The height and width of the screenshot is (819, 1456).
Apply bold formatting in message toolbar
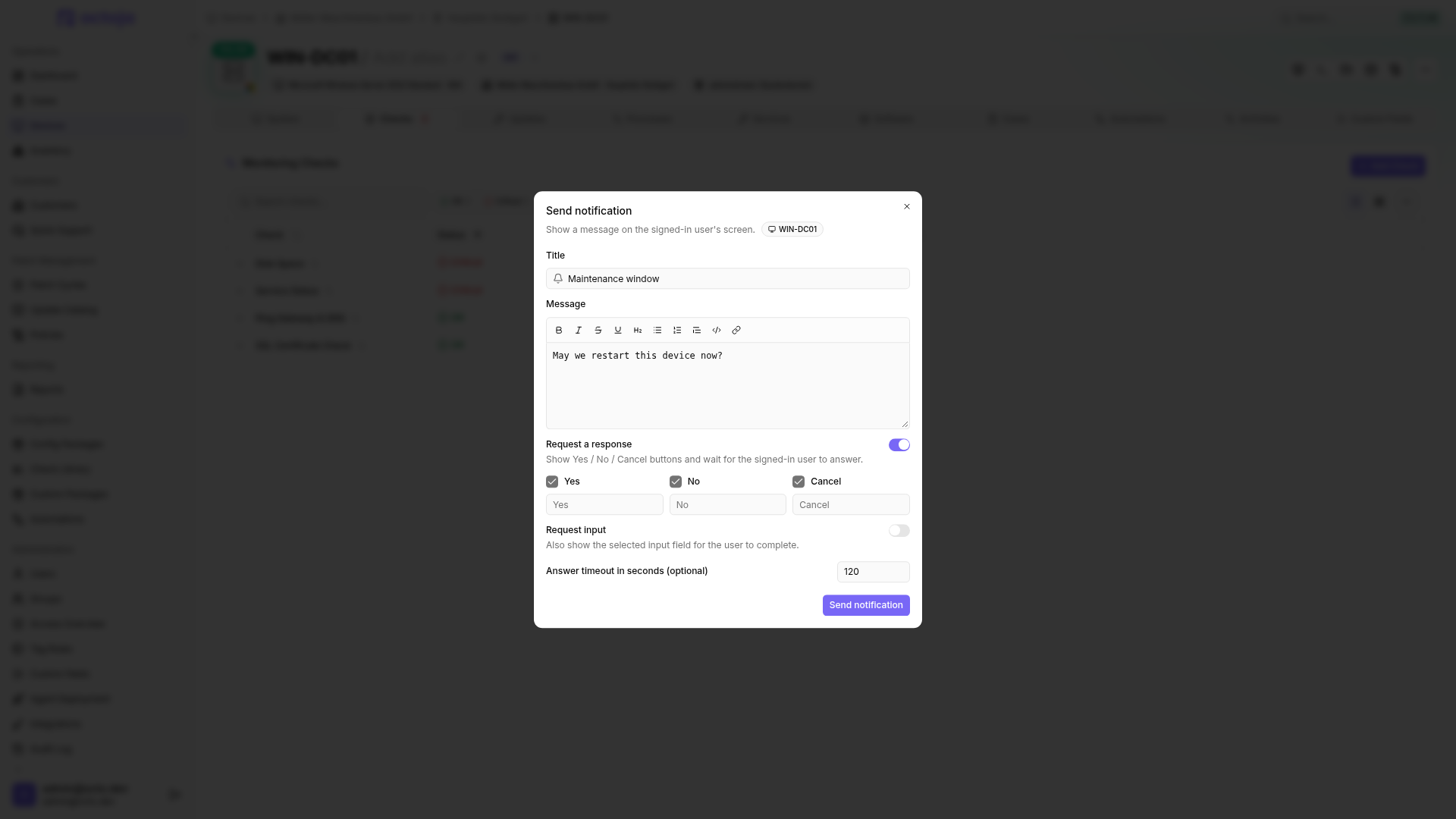tap(559, 331)
